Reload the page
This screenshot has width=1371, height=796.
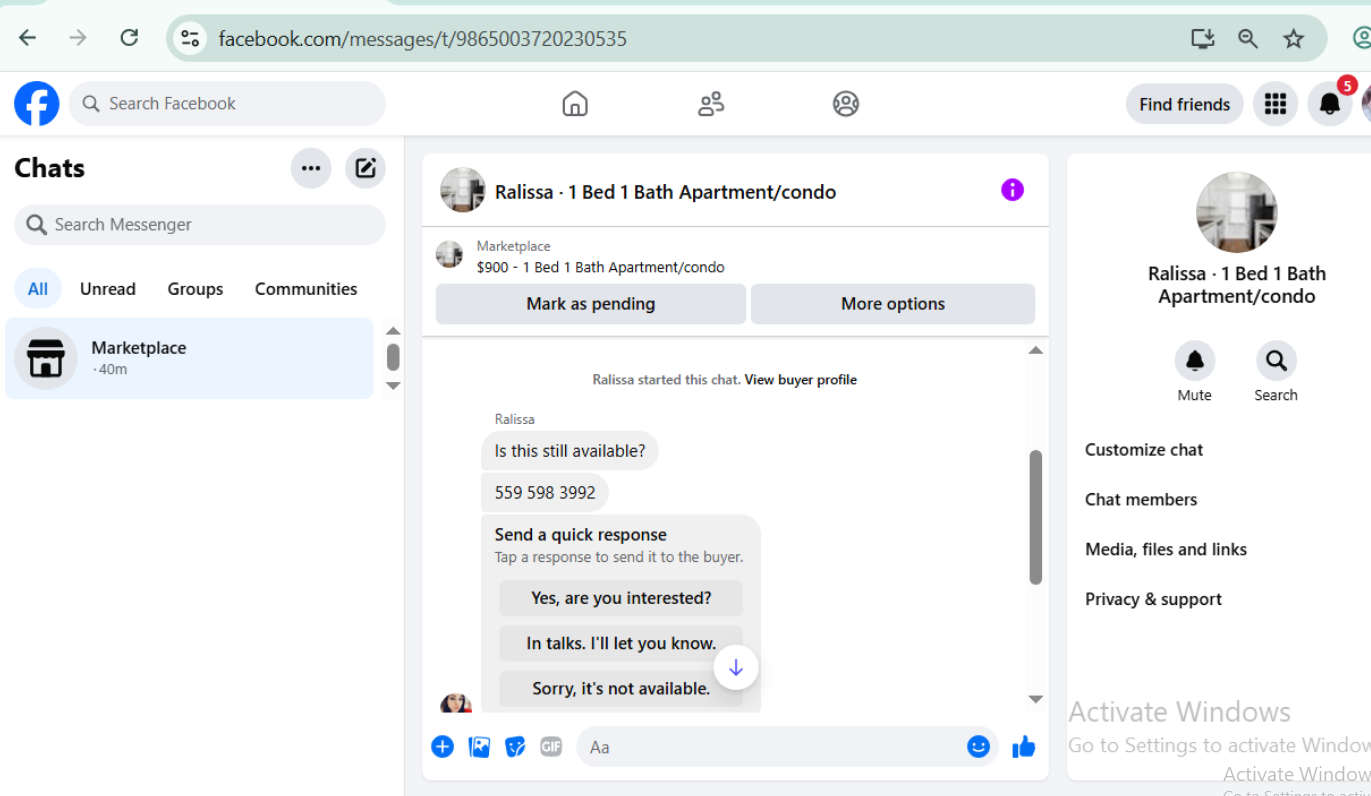click(x=129, y=38)
